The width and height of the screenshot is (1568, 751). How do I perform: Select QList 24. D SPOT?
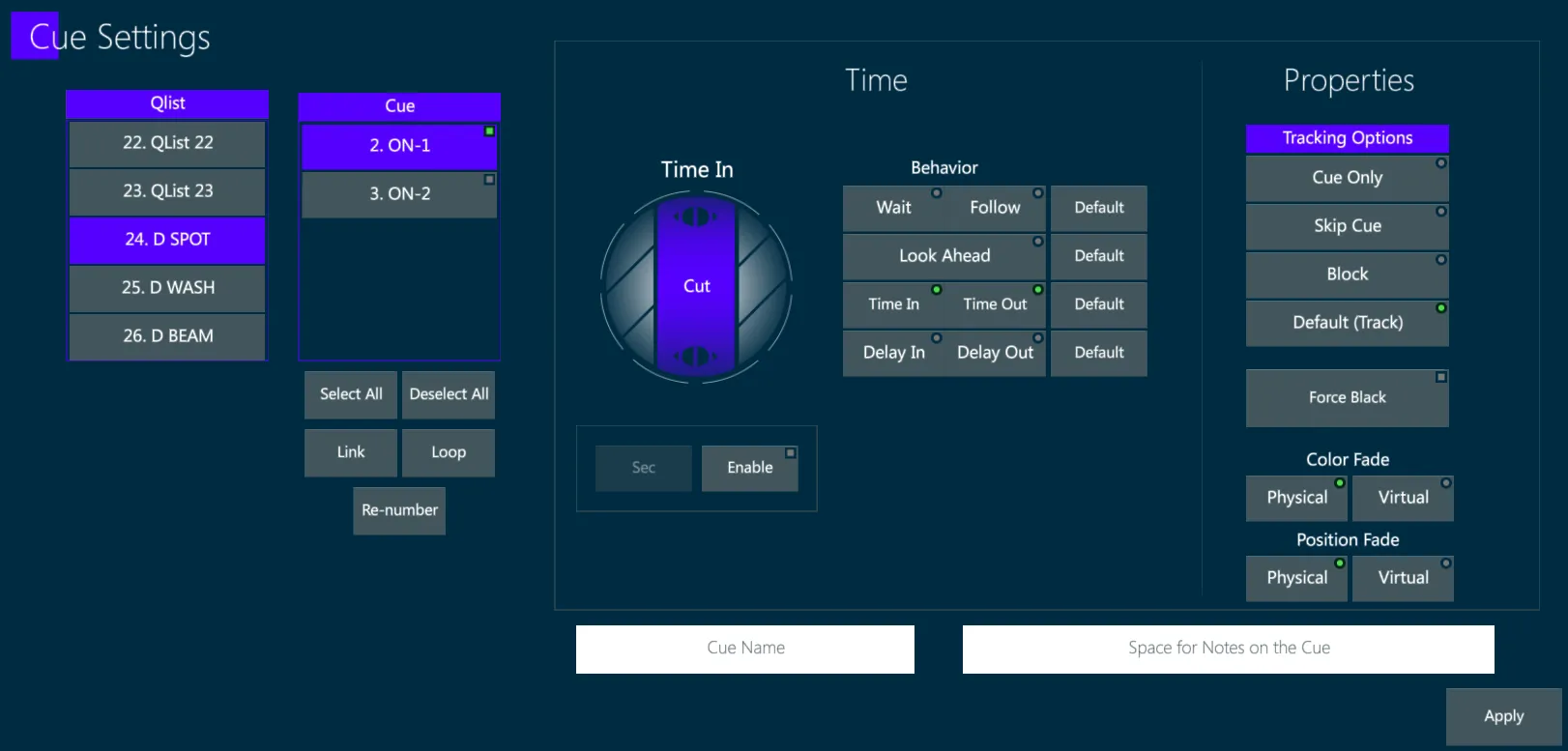(x=167, y=240)
